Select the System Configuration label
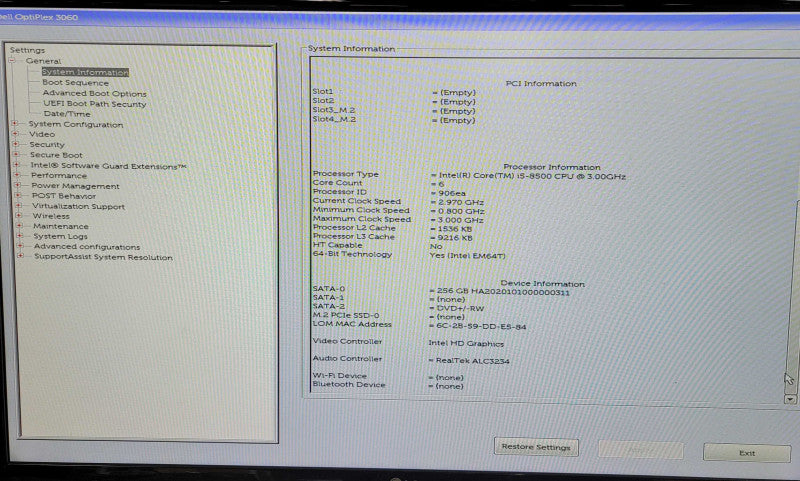This screenshot has width=800, height=481. coord(76,124)
